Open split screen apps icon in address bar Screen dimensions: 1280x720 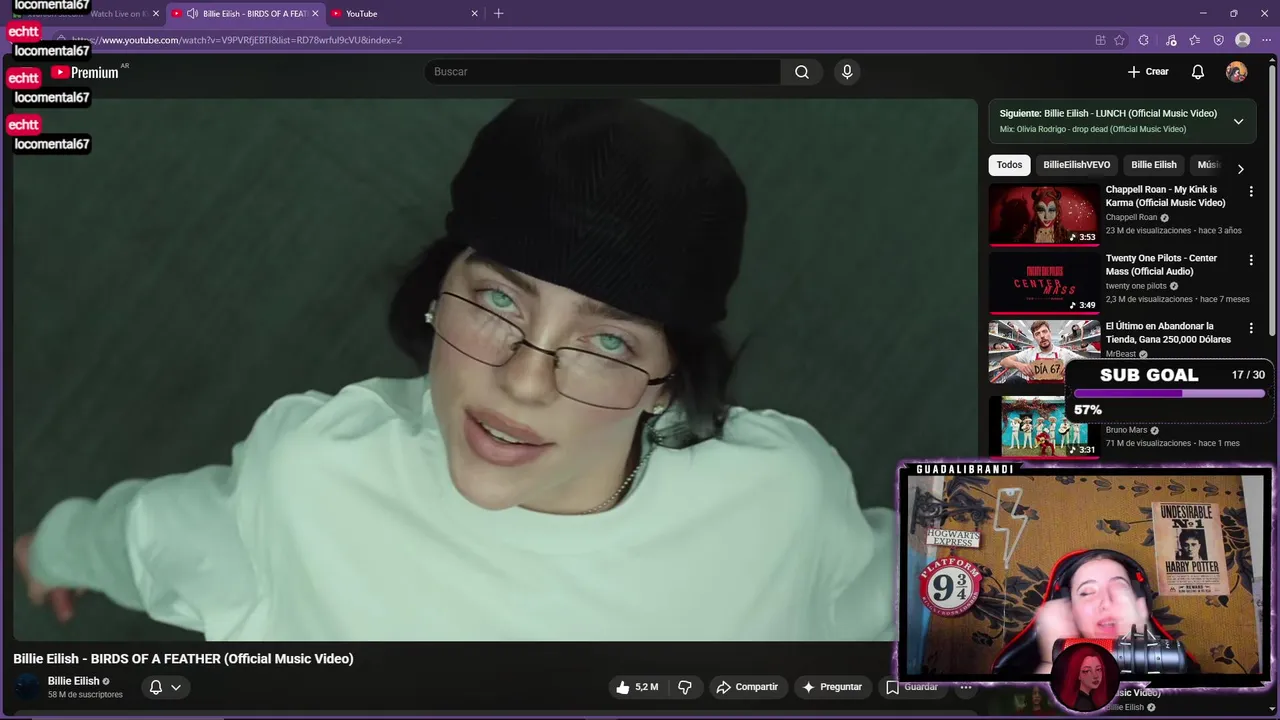tap(1100, 40)
